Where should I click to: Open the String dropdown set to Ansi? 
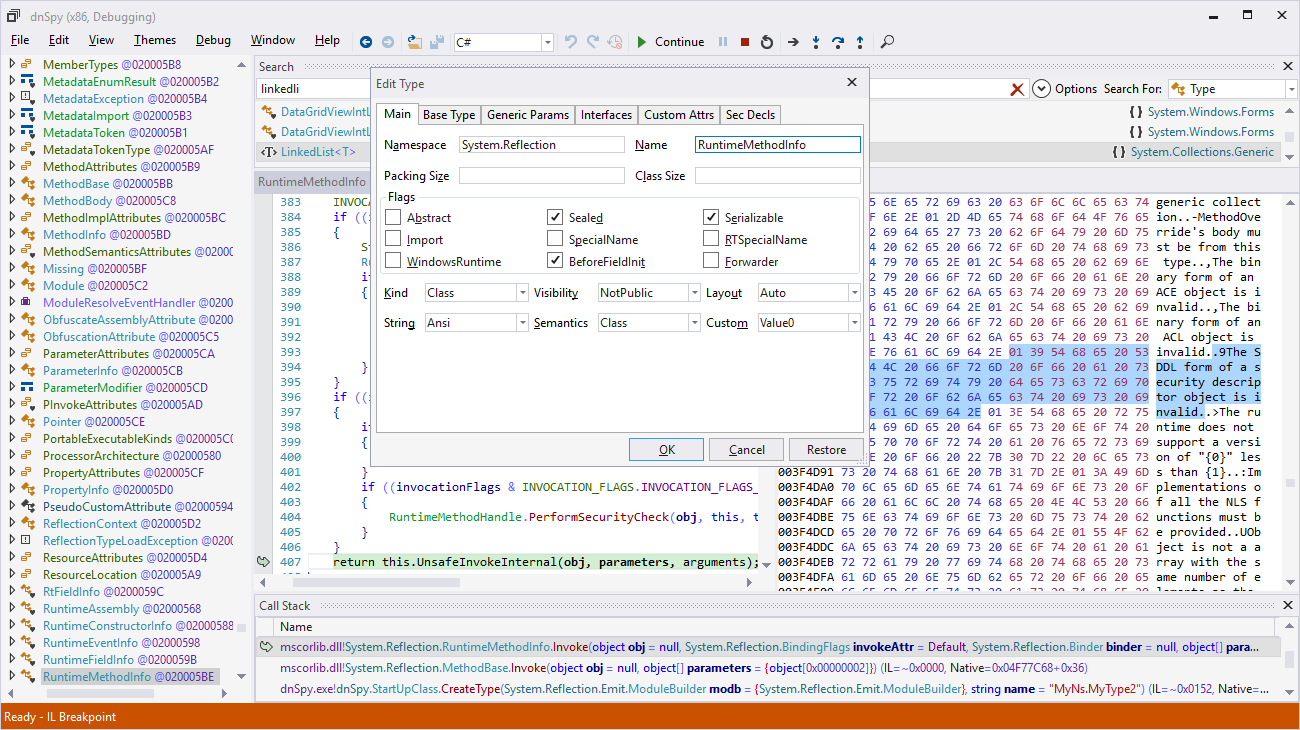point(476,323)
